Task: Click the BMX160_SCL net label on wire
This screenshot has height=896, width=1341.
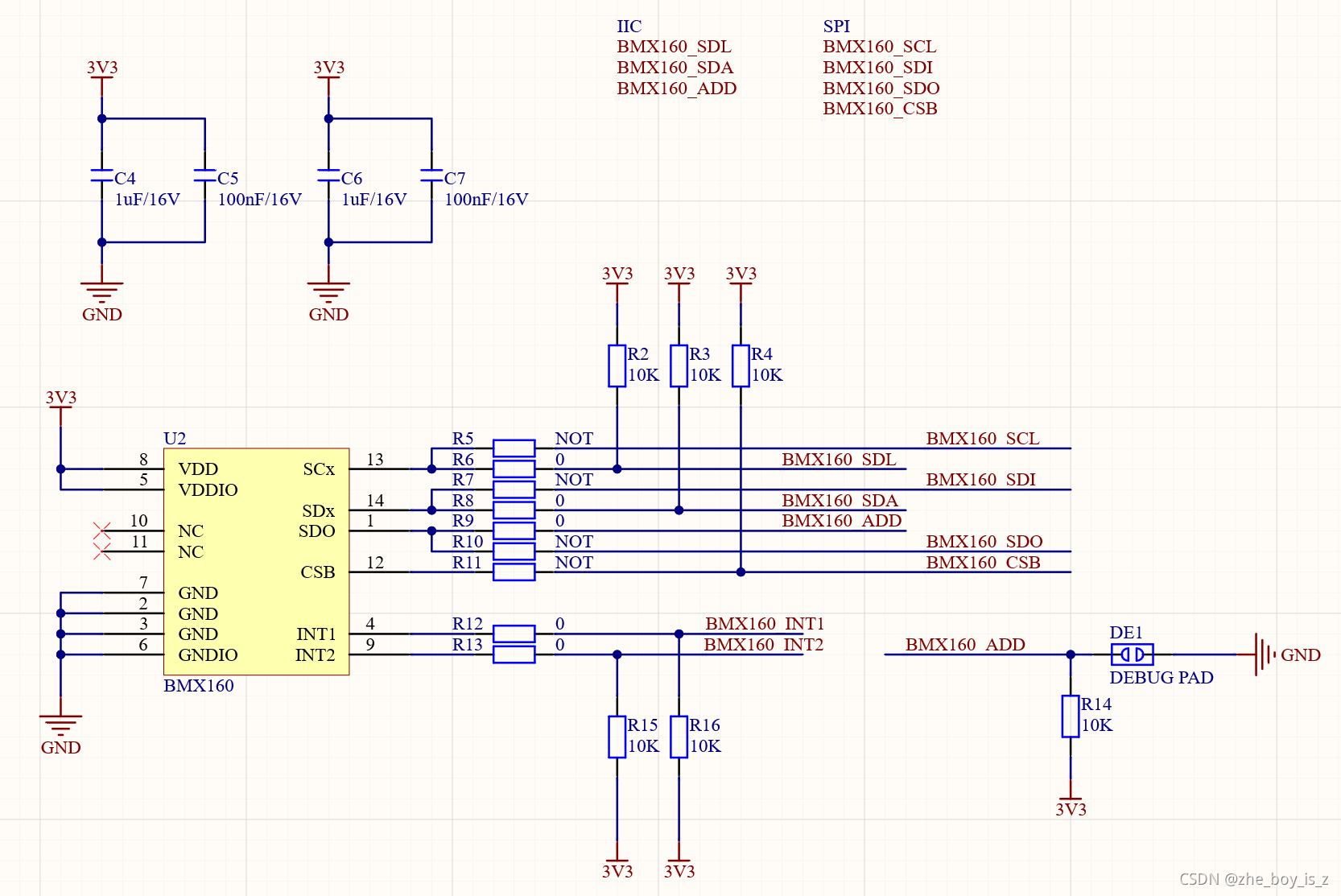Action: pyautogui.click(x=982, y=439)
